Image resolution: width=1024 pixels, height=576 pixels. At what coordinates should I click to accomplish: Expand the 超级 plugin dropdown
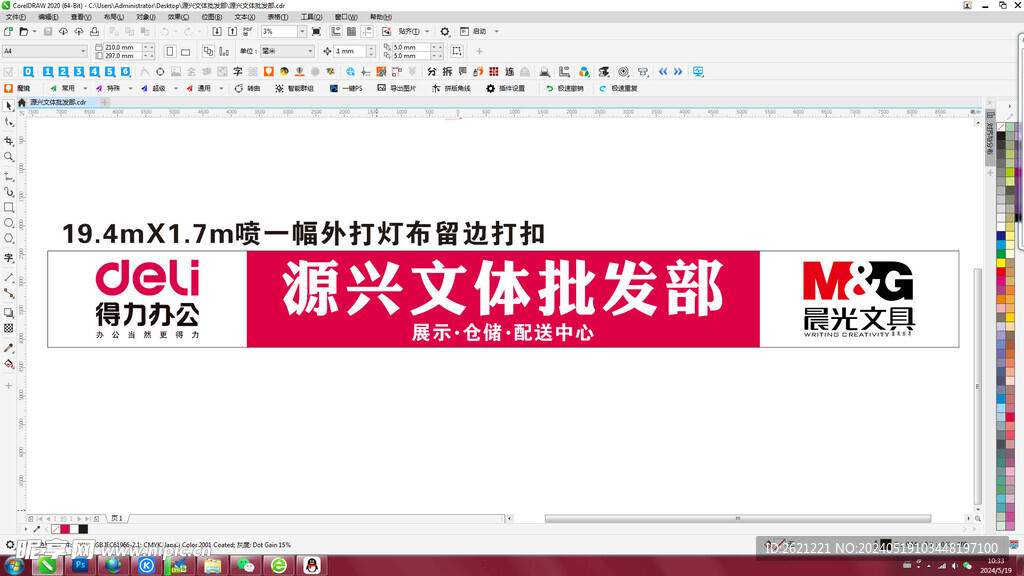click(176, 88)
